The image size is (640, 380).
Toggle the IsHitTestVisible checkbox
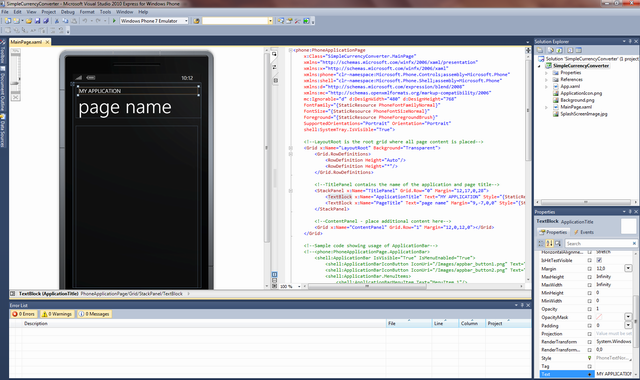coord(599,260)
